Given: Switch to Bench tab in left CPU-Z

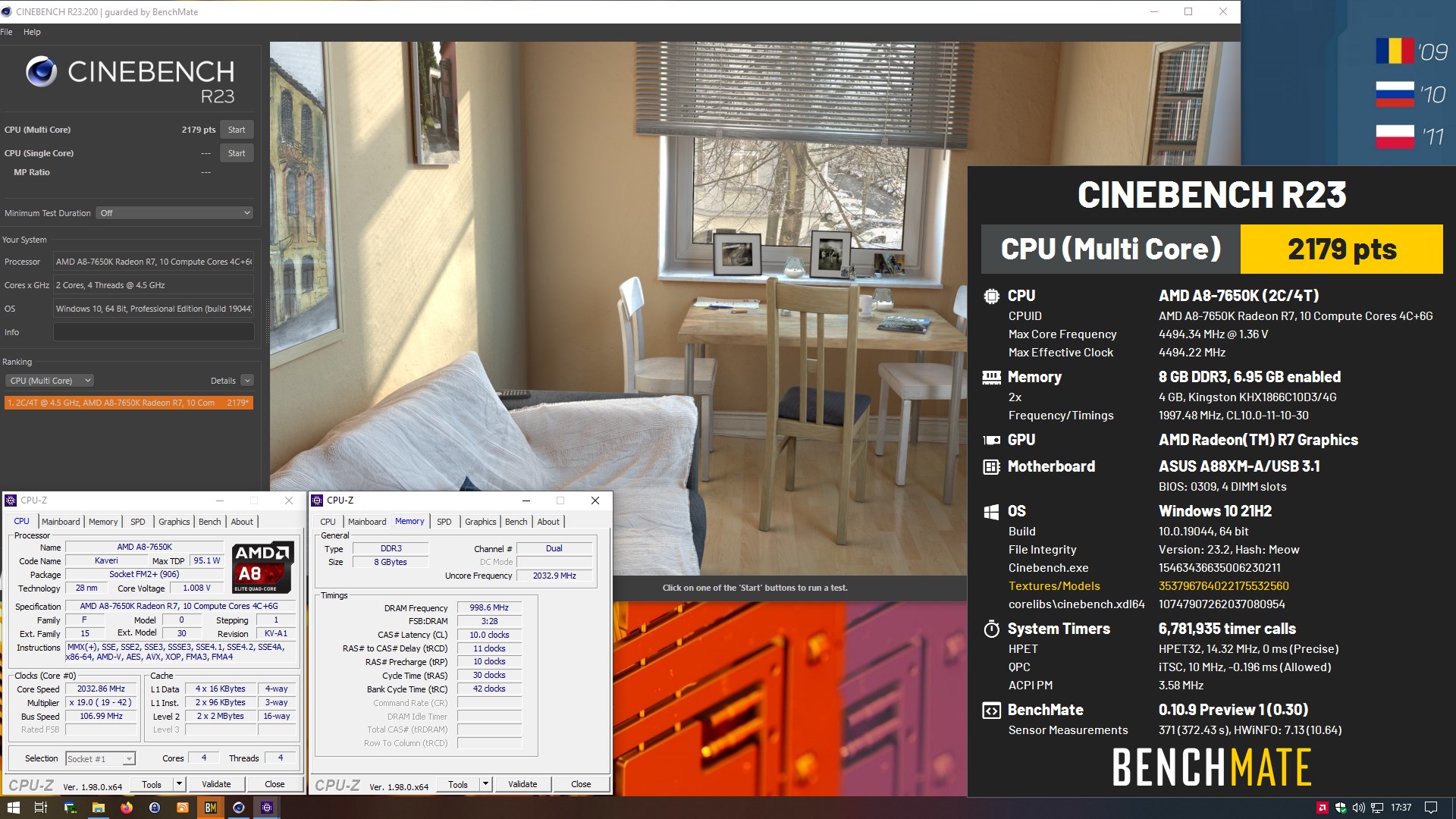Looking at the screenshot, I should pyautogui.click(x=210, y=522).
